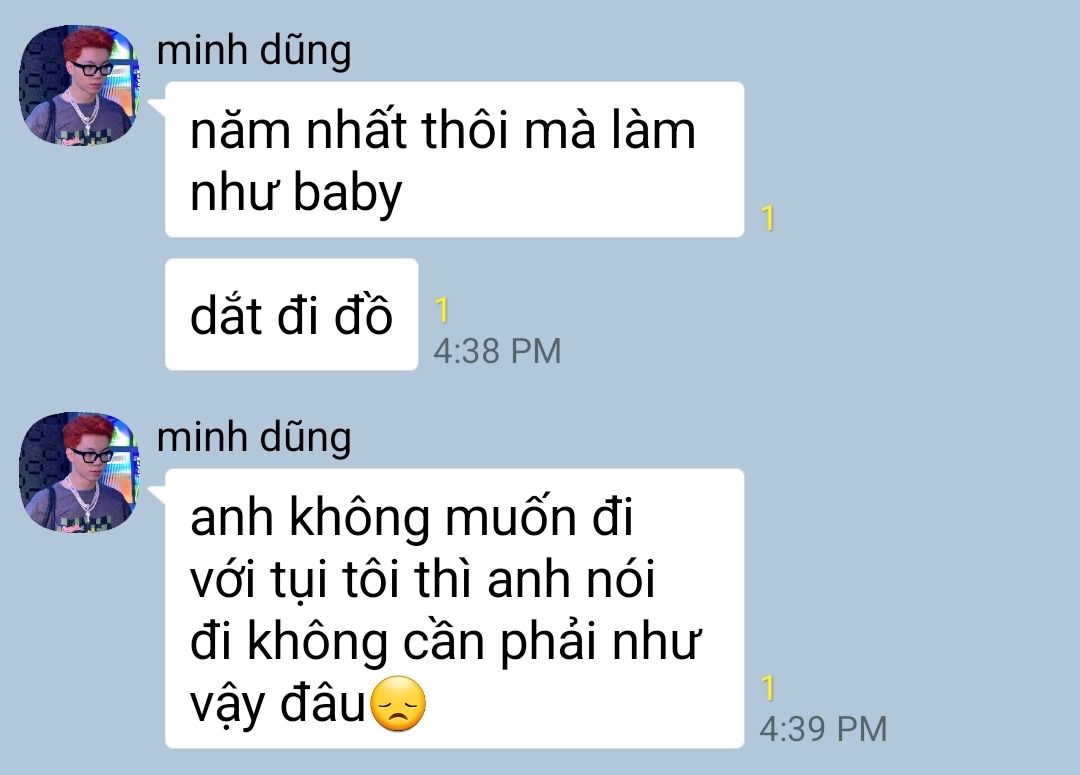The width and height of the screenshot is (1080, 775).
Task: Select the 'anh không muốn đi' message bubble
Action: coord(455,608)
